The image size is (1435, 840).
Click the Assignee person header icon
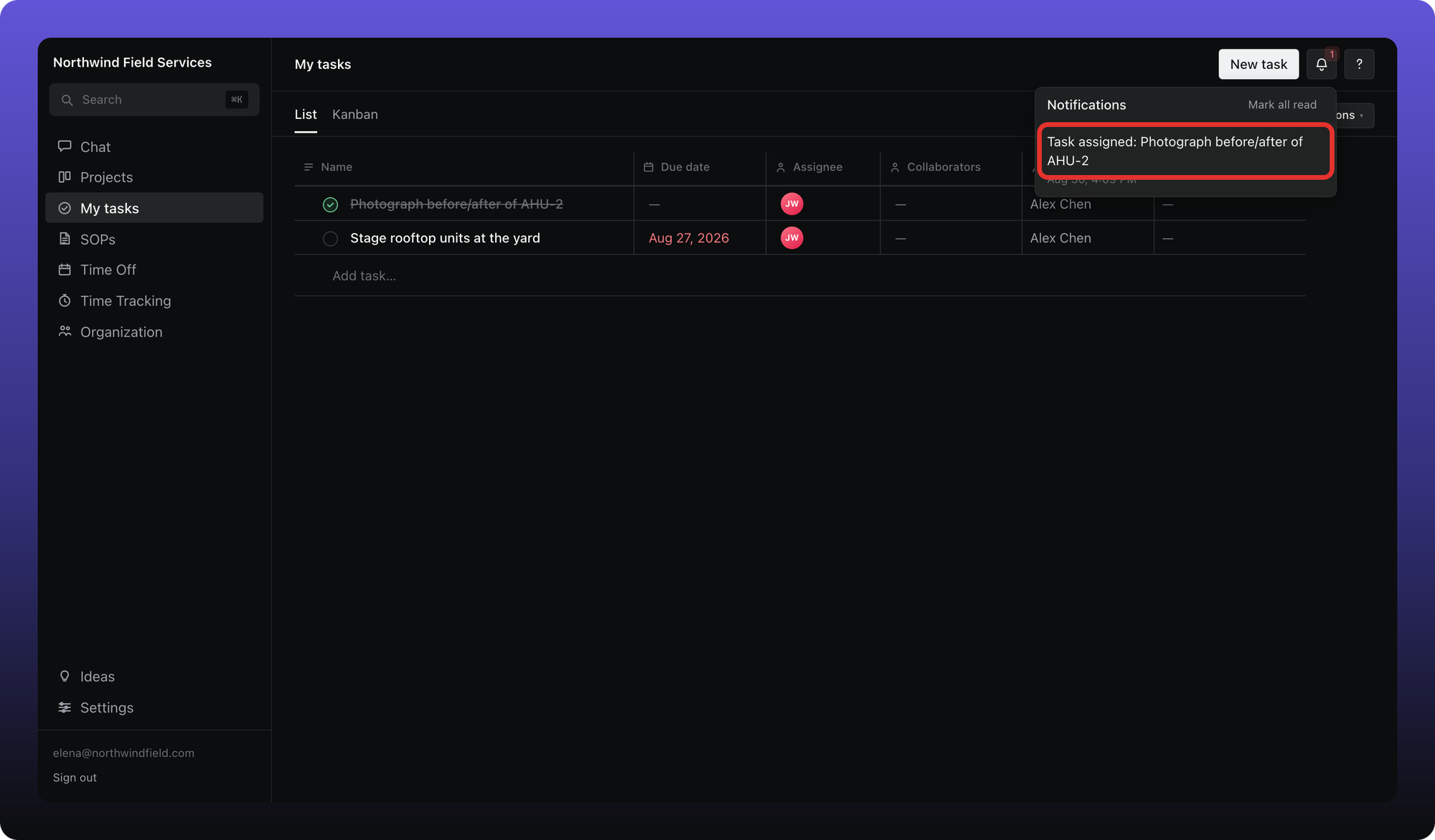coord(781,167)
